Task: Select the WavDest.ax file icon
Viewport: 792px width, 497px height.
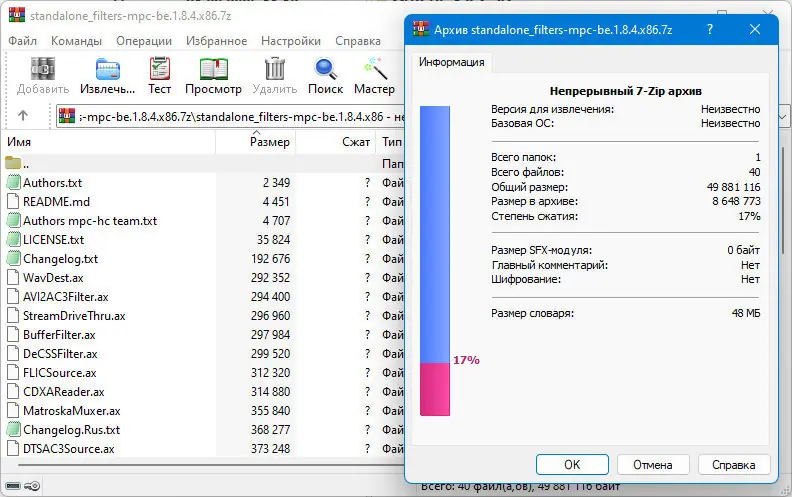Action: pyautogui.click(x=14, y=278)
